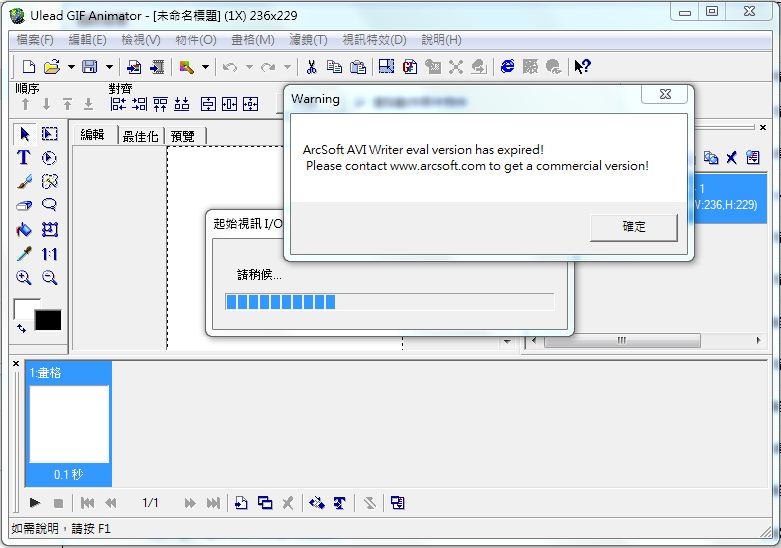Viewport: 781px width, 548px height.
Task: Close the Warning dialog with X
Action: [665, 94]
